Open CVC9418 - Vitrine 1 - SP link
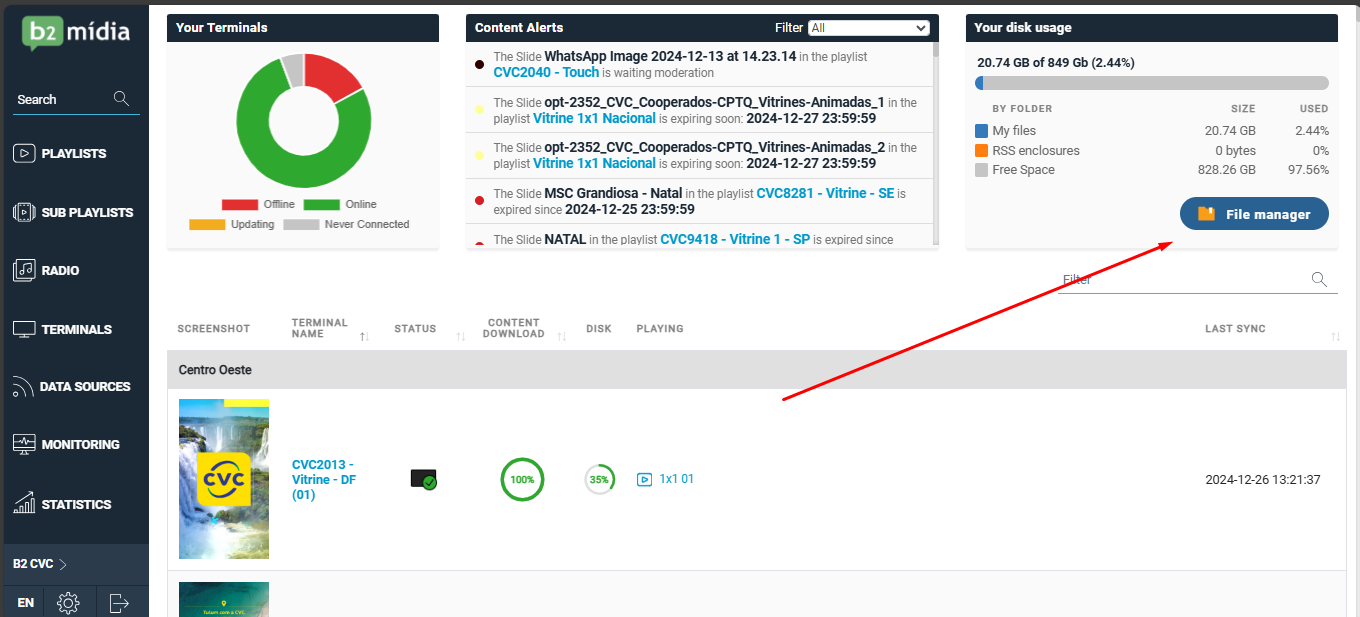Viewport: 1360px width, 617px height. (x=735, y=239)
